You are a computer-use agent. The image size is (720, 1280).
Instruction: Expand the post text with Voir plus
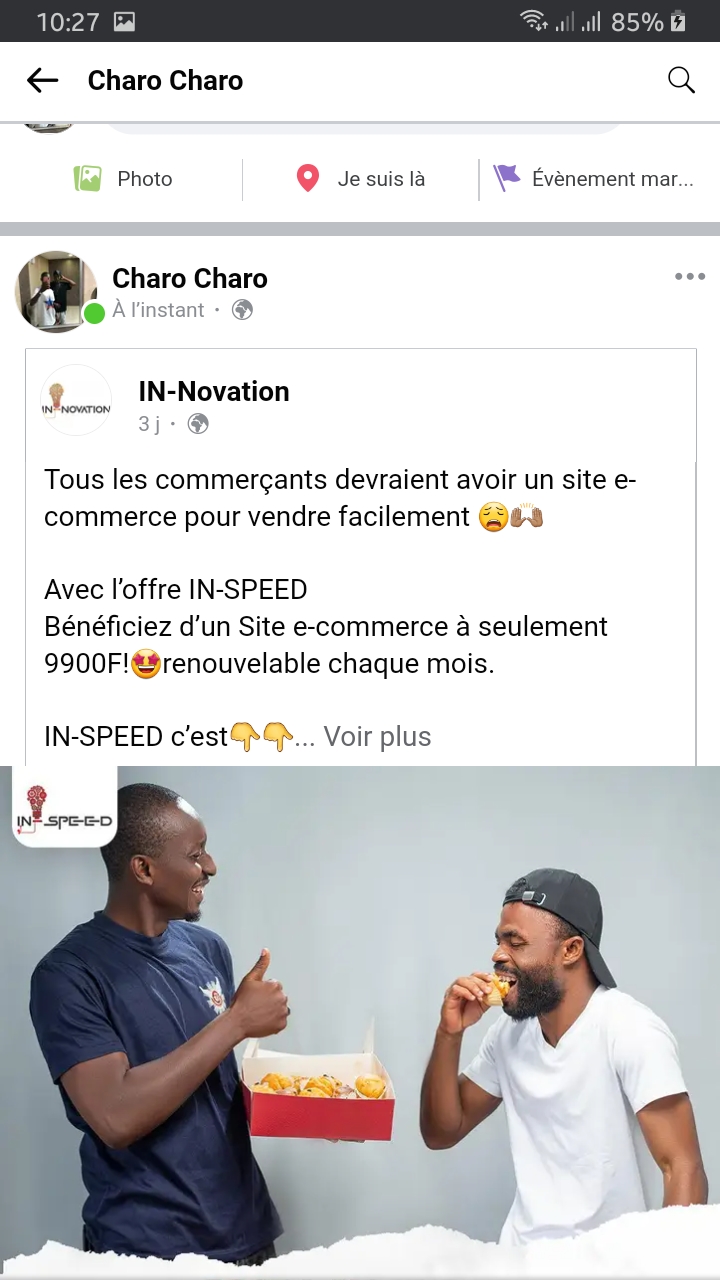(x=377, y=737)
